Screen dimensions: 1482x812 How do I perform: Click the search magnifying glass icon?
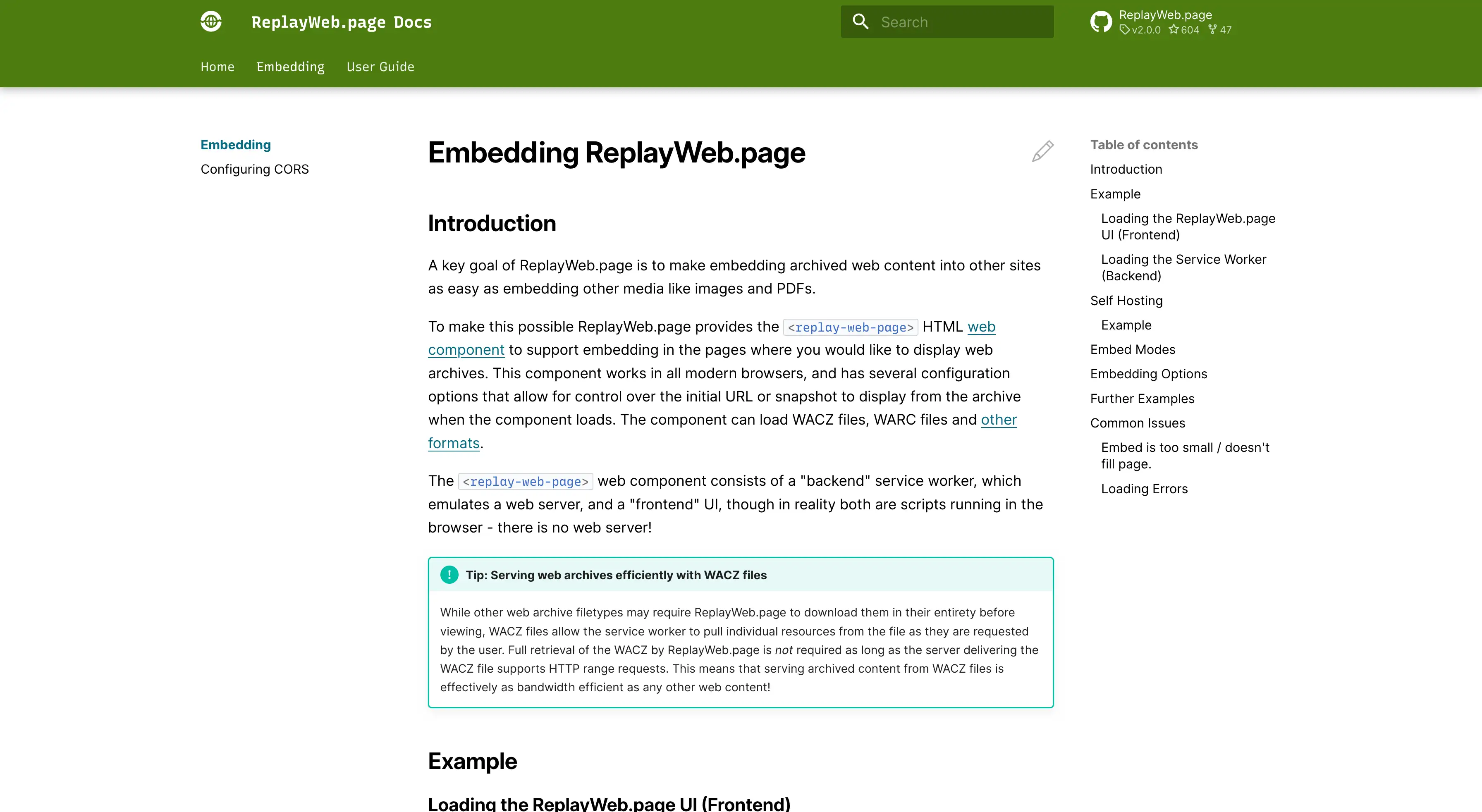click(860, 21)
